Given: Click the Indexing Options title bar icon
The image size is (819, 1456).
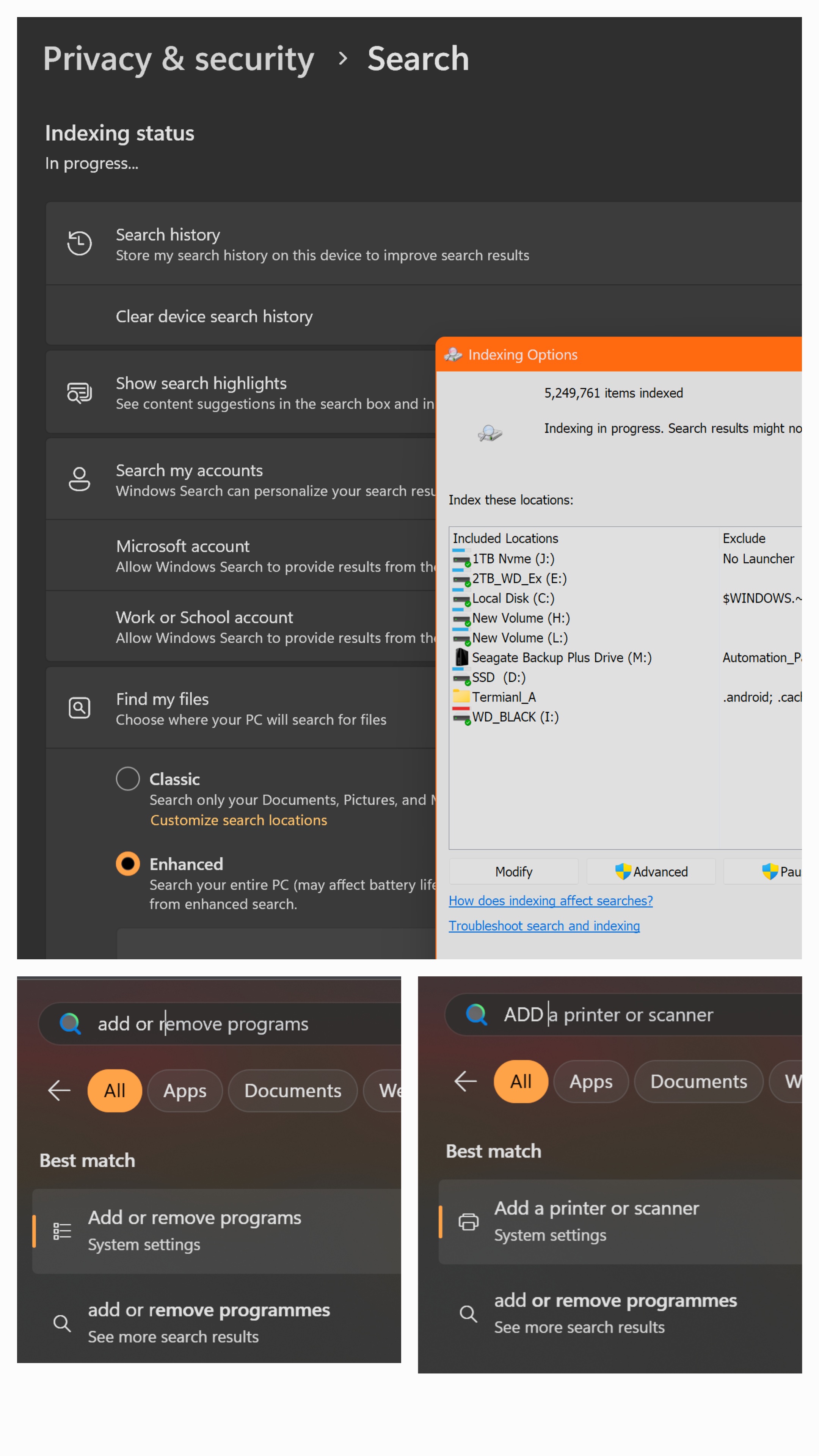Looking at the screenshot, I should 453,355.
